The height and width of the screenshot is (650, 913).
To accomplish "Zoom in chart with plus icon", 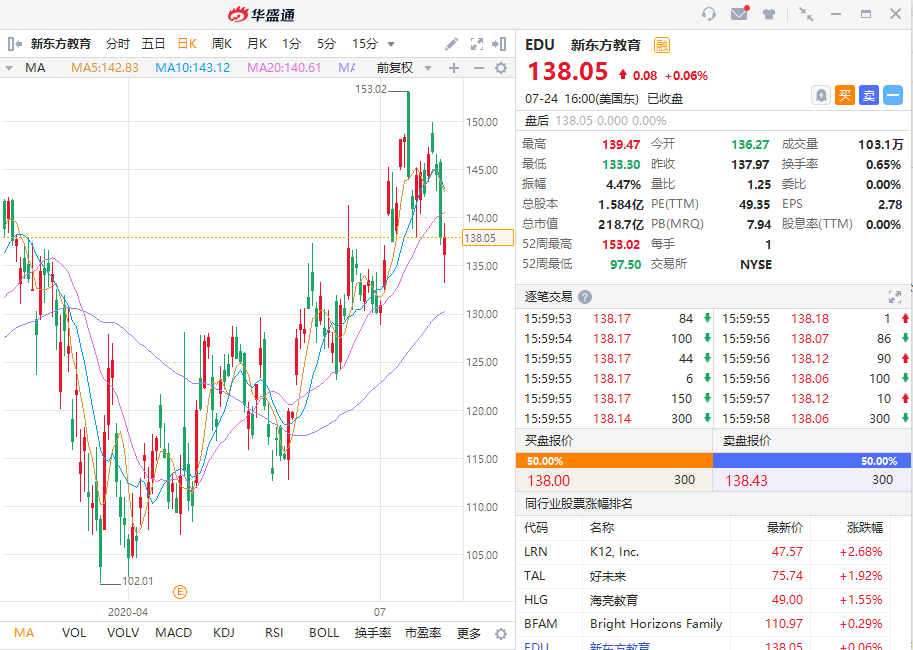I will (454, 68).
